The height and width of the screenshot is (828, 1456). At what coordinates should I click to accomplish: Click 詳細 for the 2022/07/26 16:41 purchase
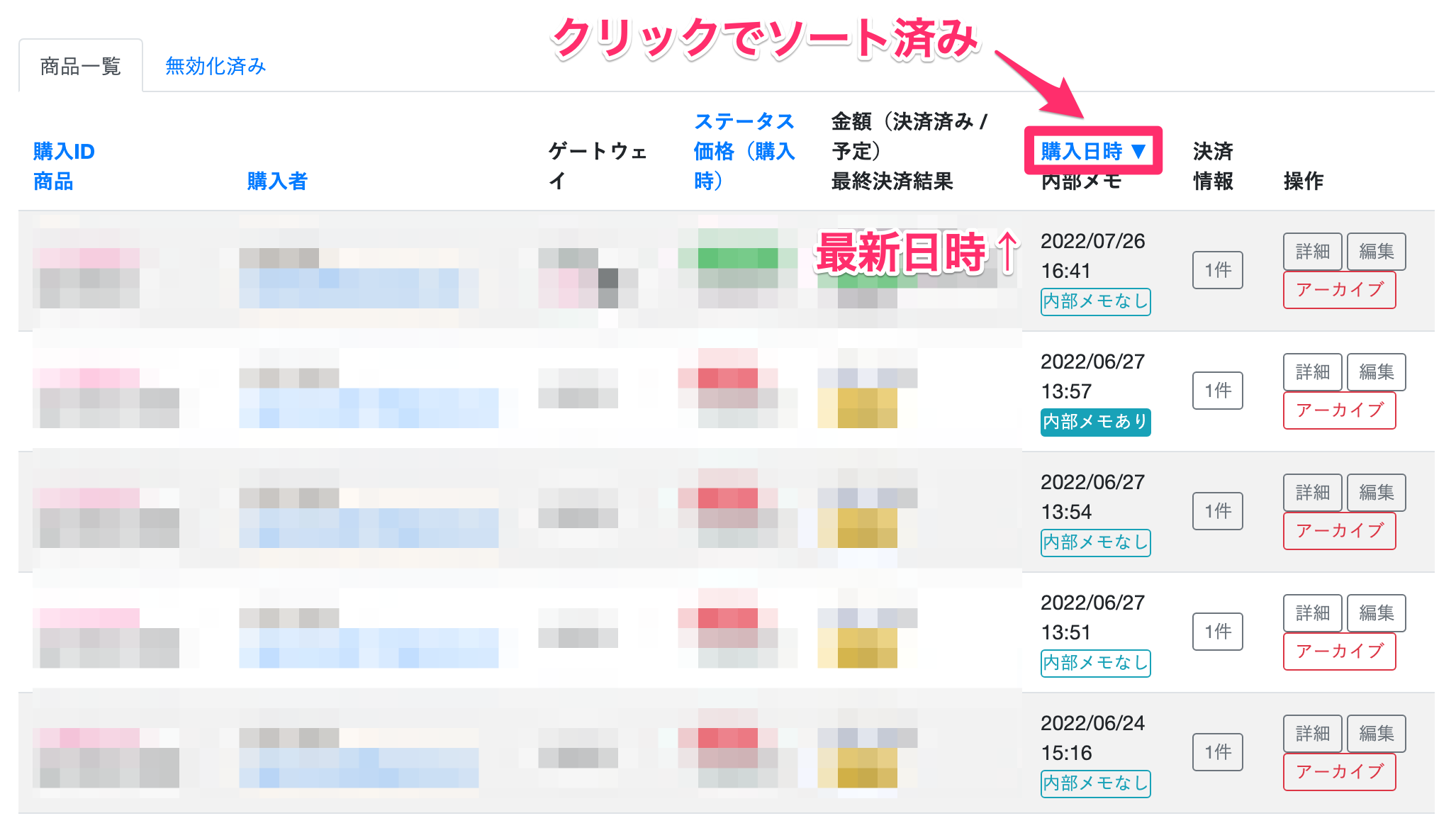[1312, 251]
